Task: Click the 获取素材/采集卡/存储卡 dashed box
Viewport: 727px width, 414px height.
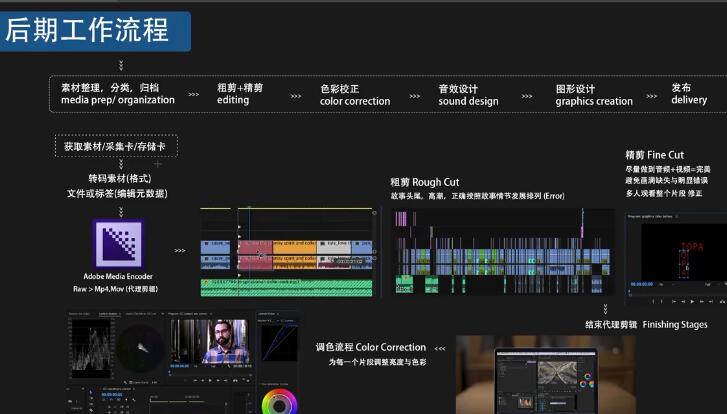Action: pos(115,146)
